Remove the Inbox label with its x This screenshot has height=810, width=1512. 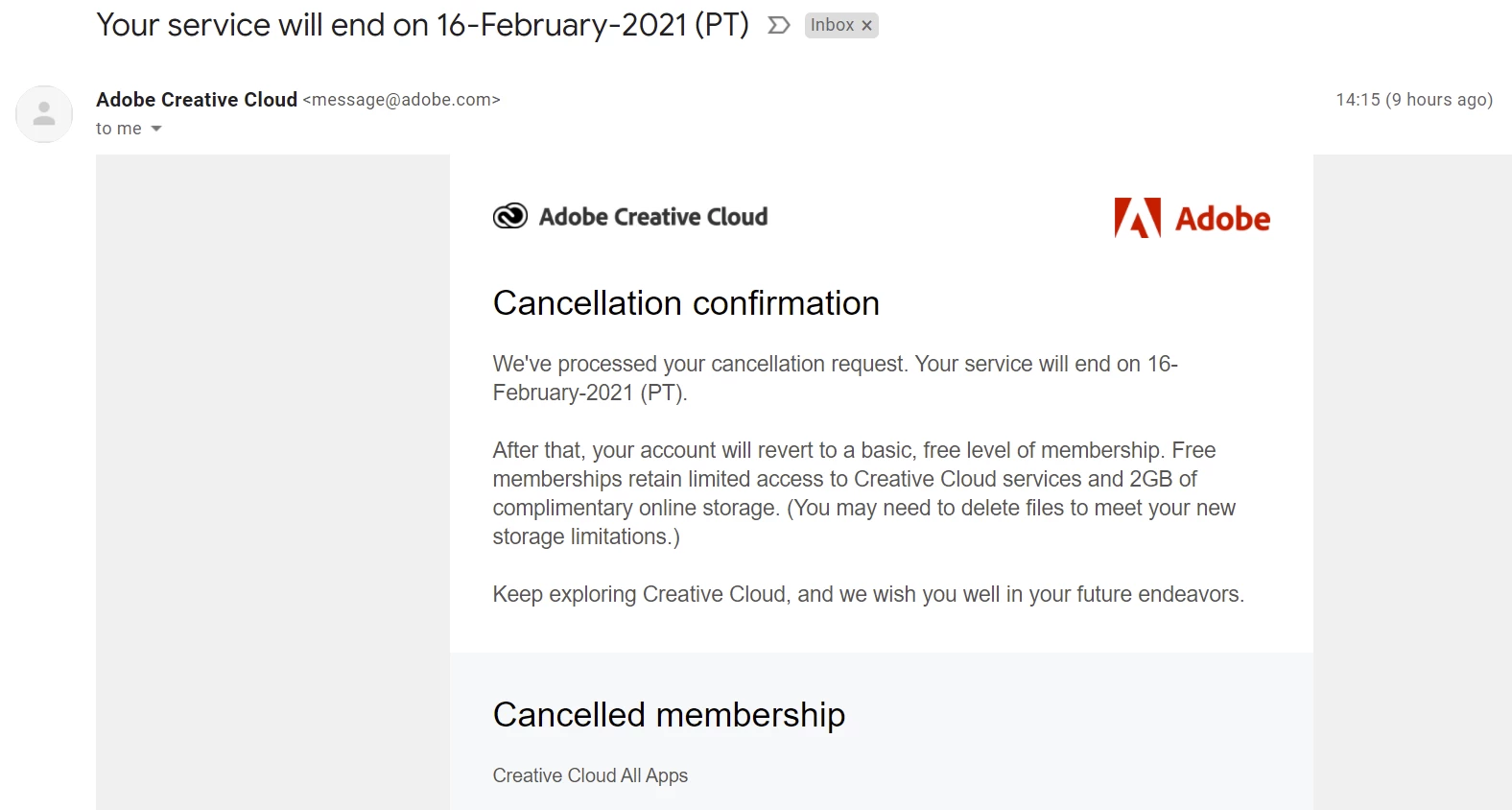click(x=866, y=26)
